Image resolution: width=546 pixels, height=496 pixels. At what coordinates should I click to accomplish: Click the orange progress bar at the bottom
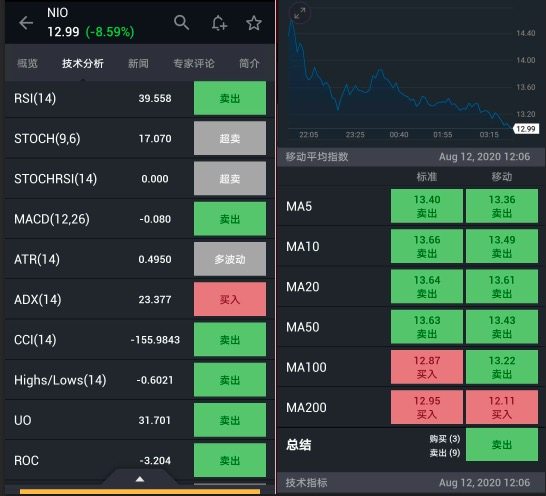click(140, 492)
